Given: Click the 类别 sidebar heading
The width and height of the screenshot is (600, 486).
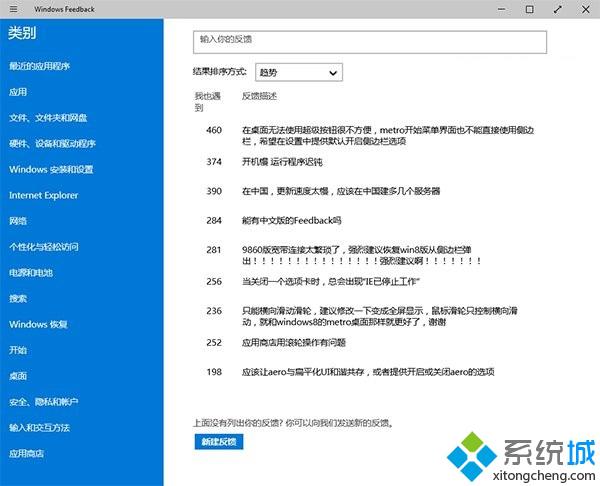Looking at the screenshot, I should pos(22,33).
